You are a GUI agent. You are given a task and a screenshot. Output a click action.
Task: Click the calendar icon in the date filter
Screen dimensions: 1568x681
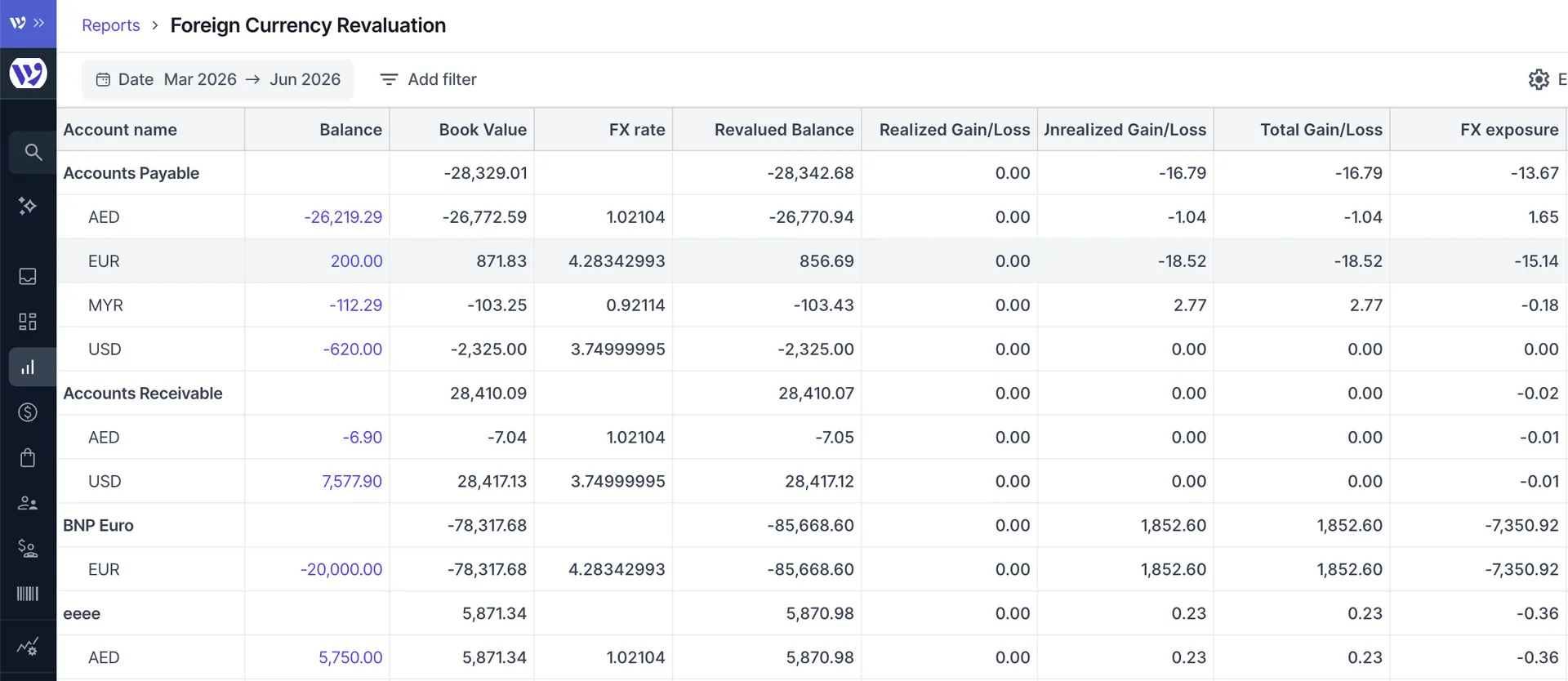[103, 79]
